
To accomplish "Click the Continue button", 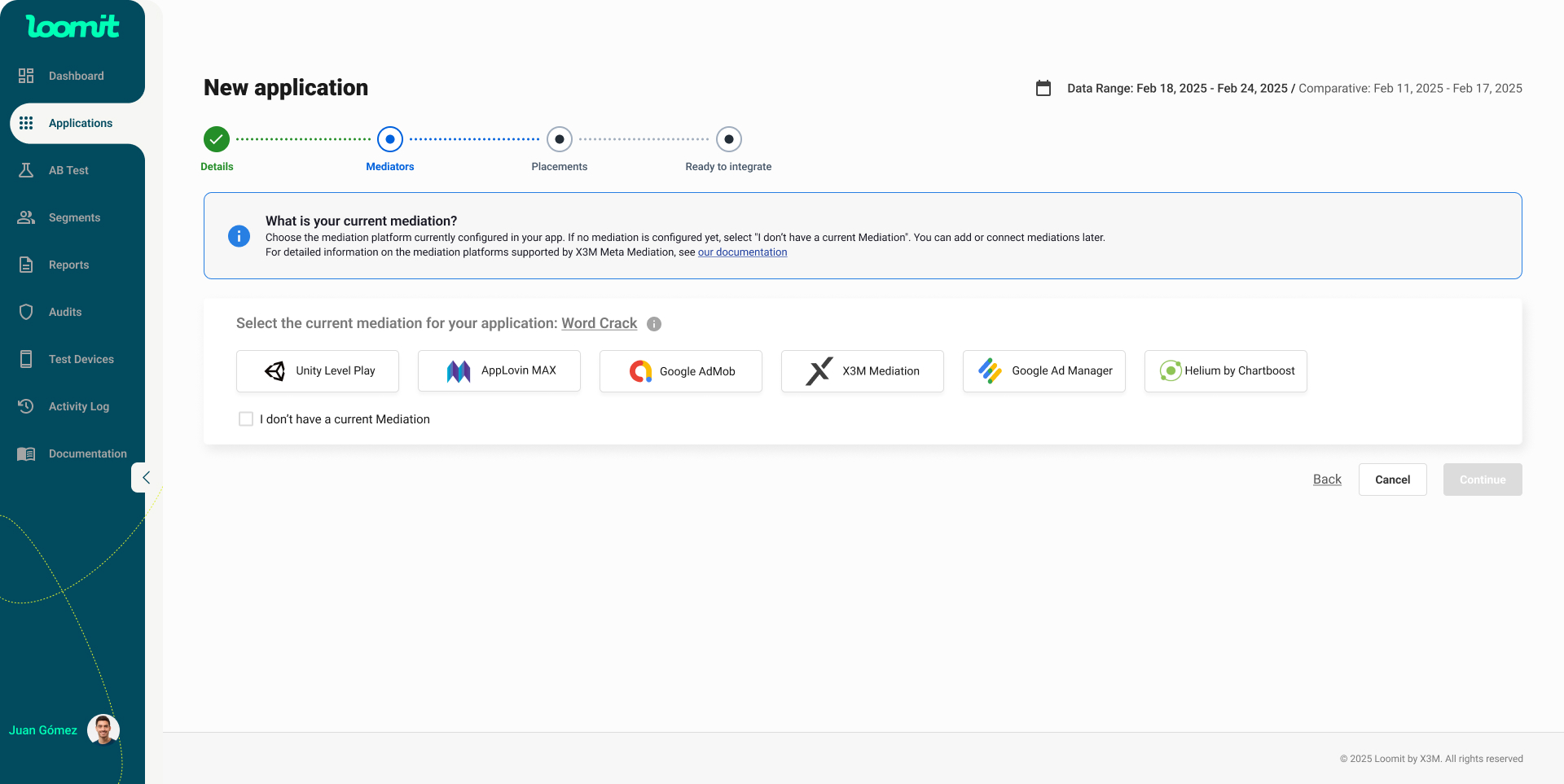I will point(1483,480).
